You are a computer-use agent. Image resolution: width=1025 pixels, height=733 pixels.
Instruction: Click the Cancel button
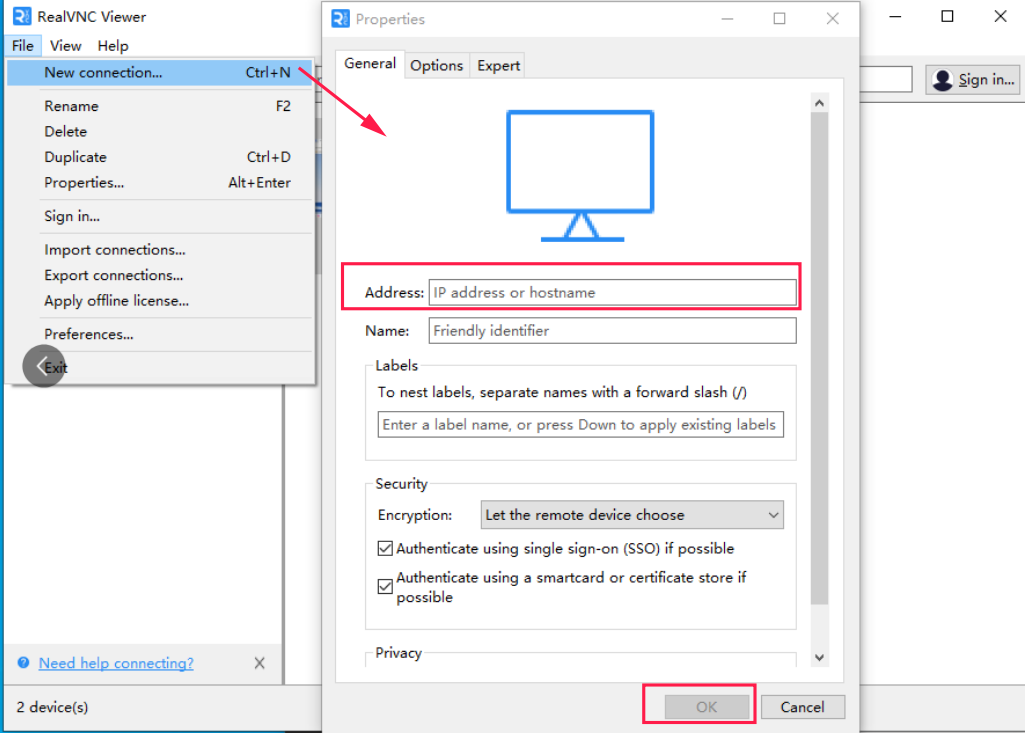803,707
